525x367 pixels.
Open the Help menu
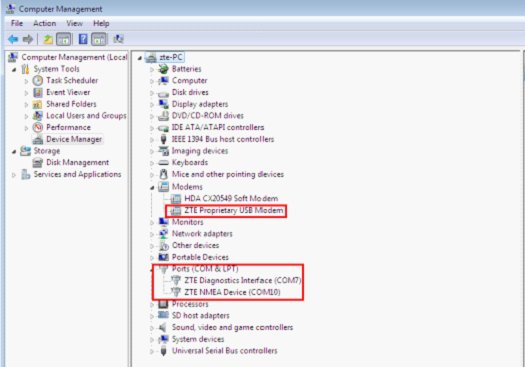(x=101, y=23)
